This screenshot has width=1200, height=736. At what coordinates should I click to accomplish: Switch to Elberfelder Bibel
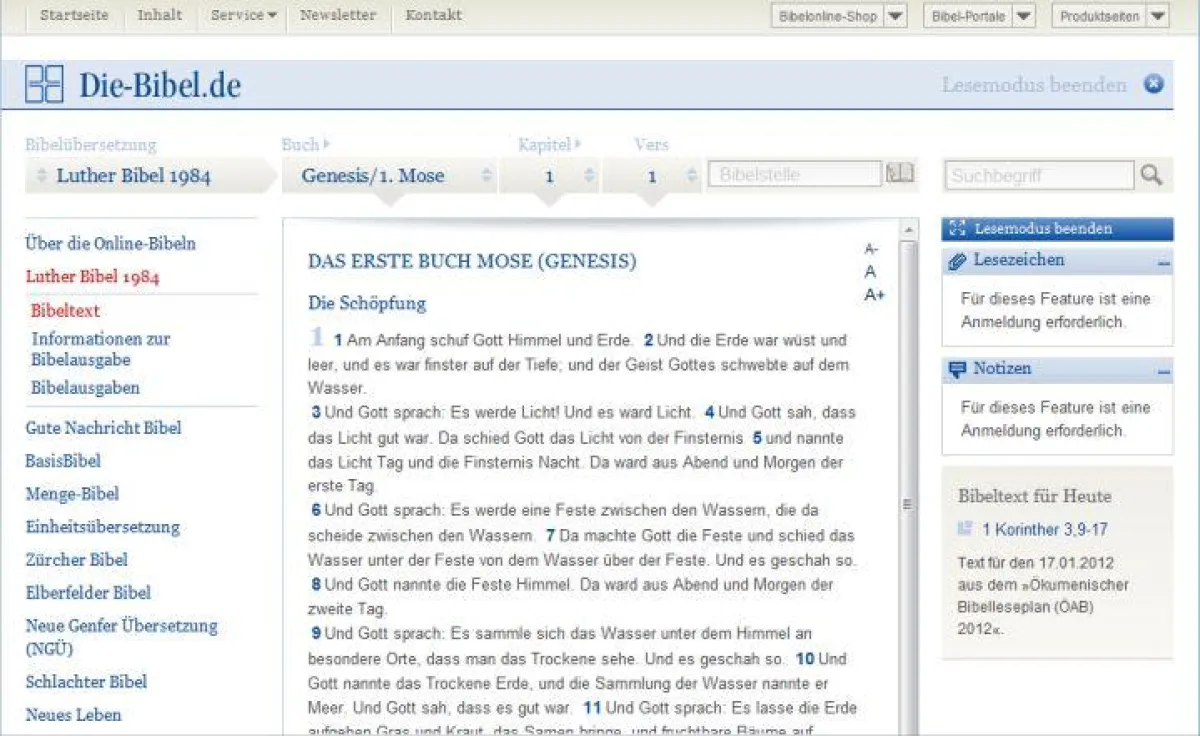pos(87,593)
